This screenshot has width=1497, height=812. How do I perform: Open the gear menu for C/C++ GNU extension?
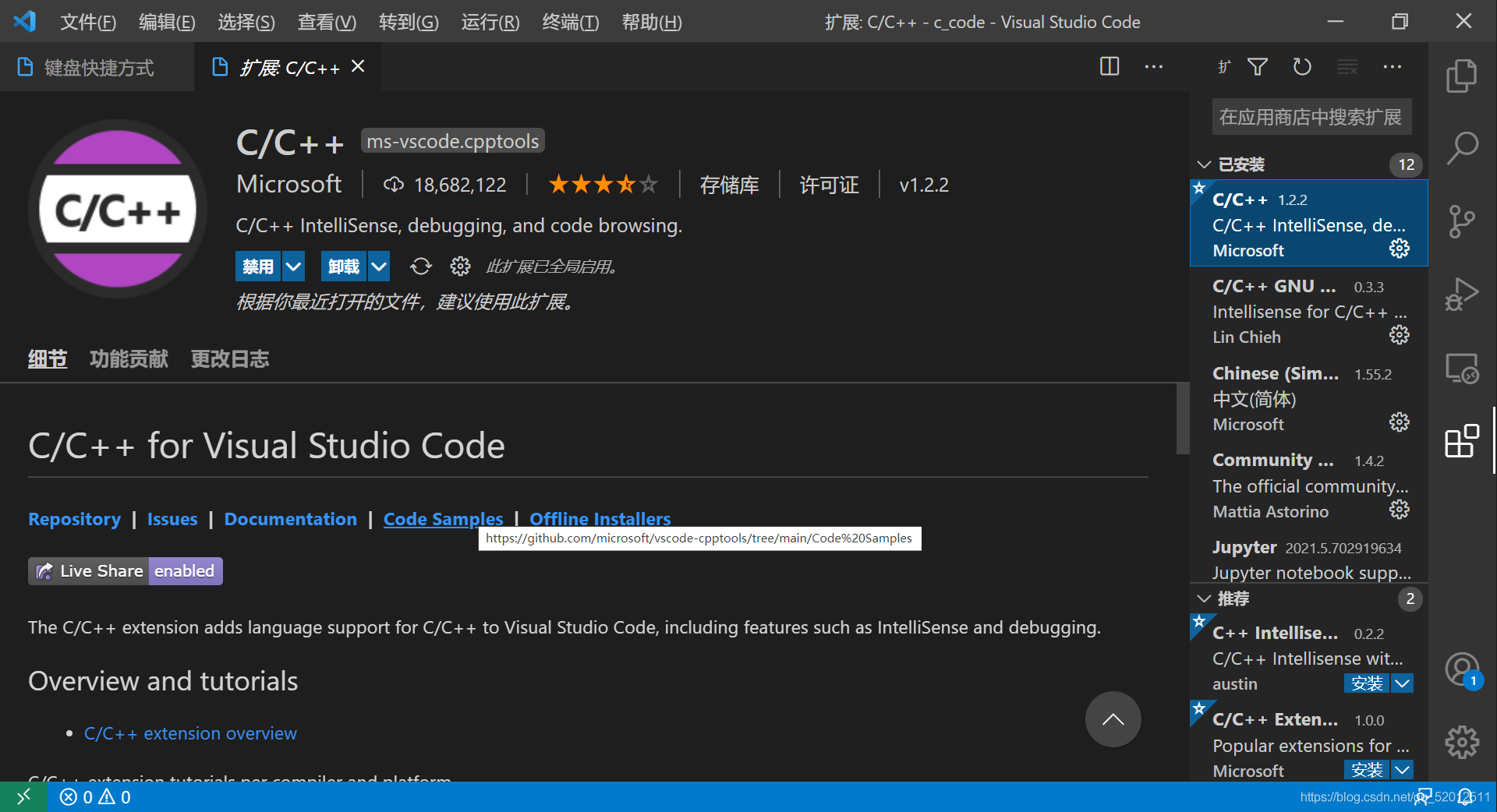[x=1400, y=335]
